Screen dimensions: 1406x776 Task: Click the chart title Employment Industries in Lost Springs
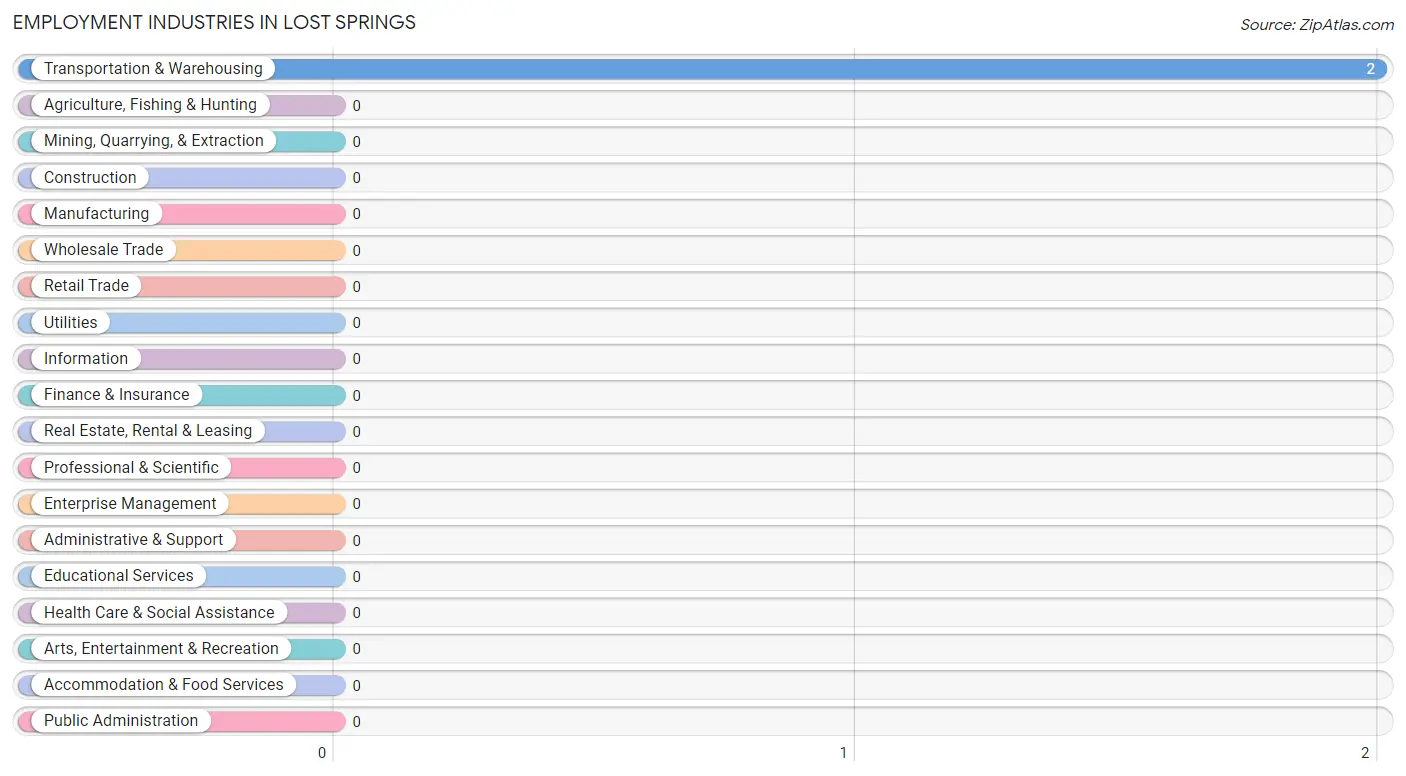[214, 22]
